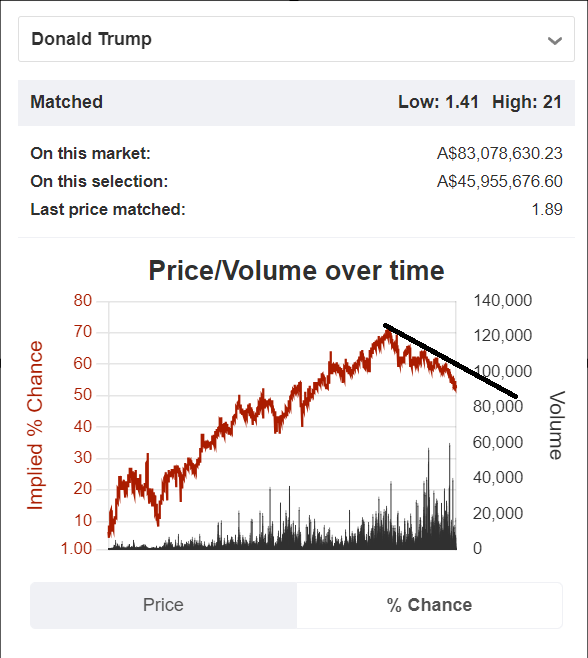Switch to the Price tab
This screenshot has height=658, width=588.
coord(163,605)
